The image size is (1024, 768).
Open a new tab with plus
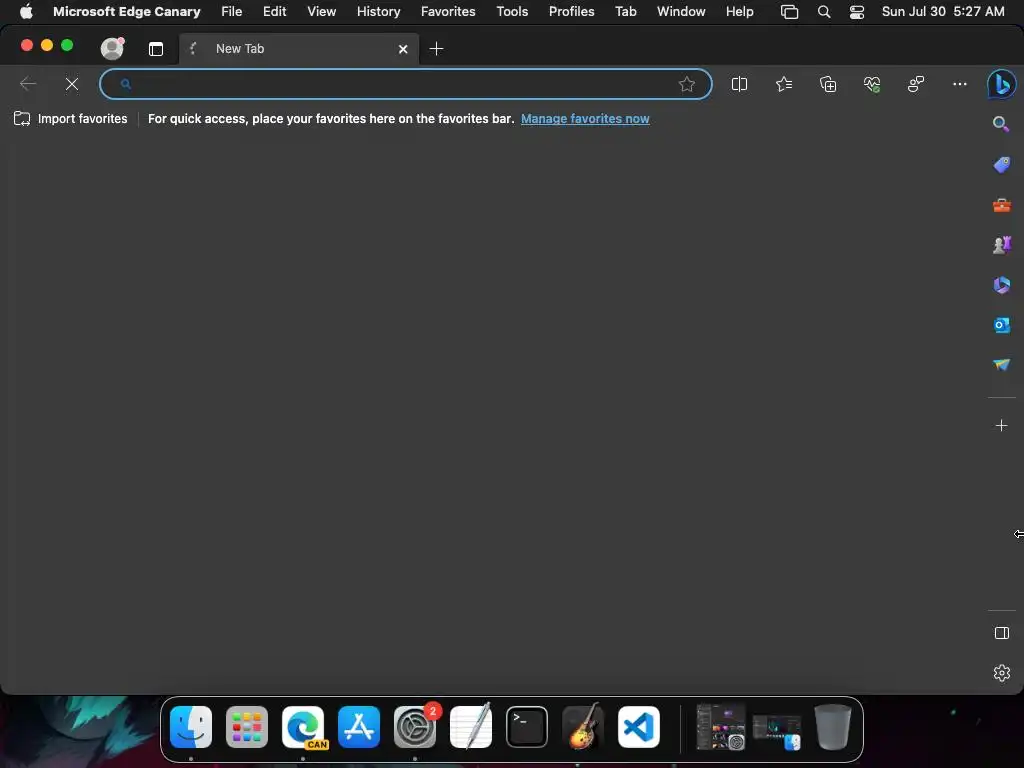click(436, 48)
